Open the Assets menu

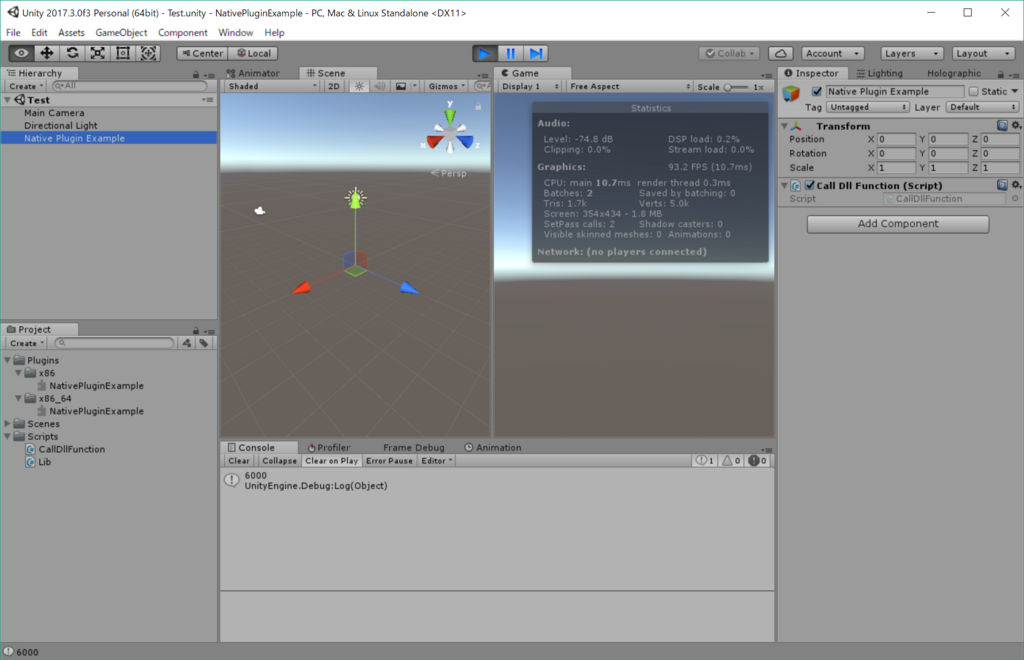click(71, 33)
